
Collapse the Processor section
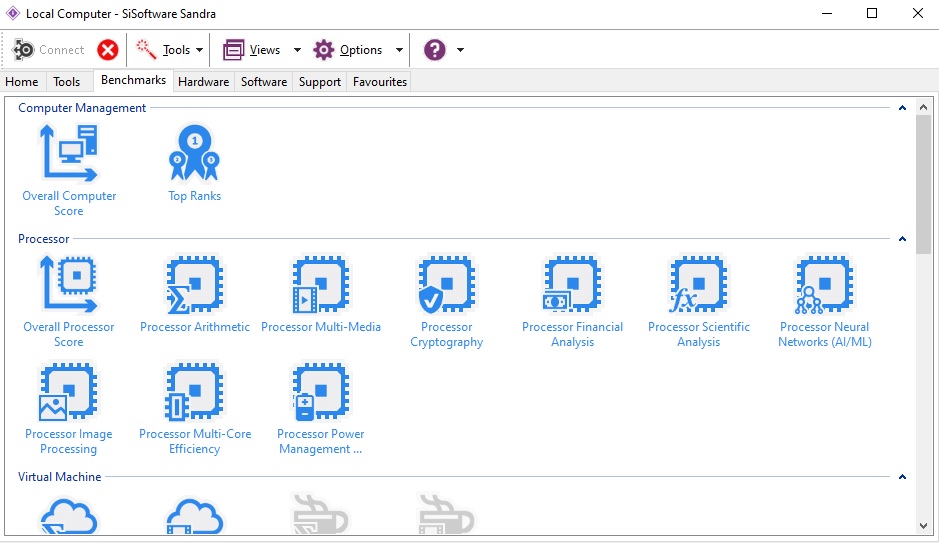(x=902, y=239)
